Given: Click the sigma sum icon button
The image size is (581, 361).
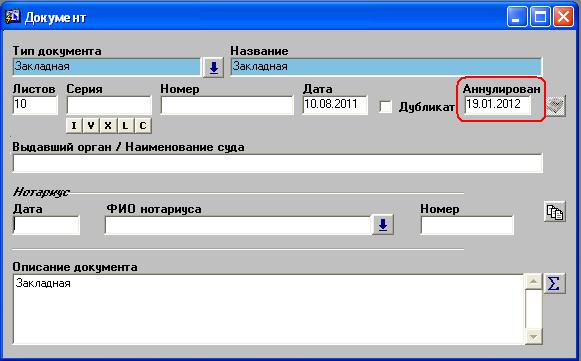Looking at the screenshot, I should click(554, 284).
